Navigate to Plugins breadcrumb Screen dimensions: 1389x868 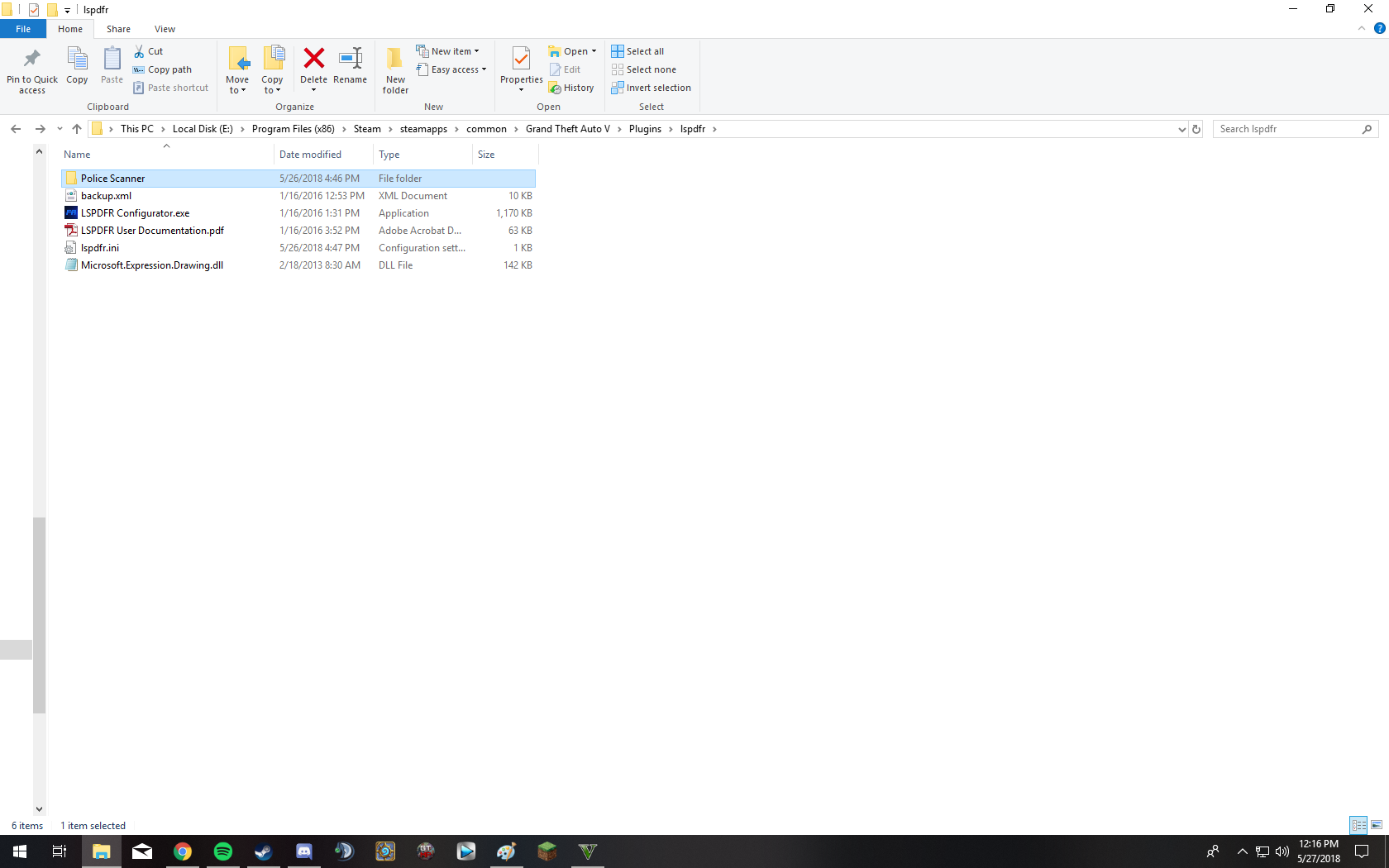coord(645,129)
